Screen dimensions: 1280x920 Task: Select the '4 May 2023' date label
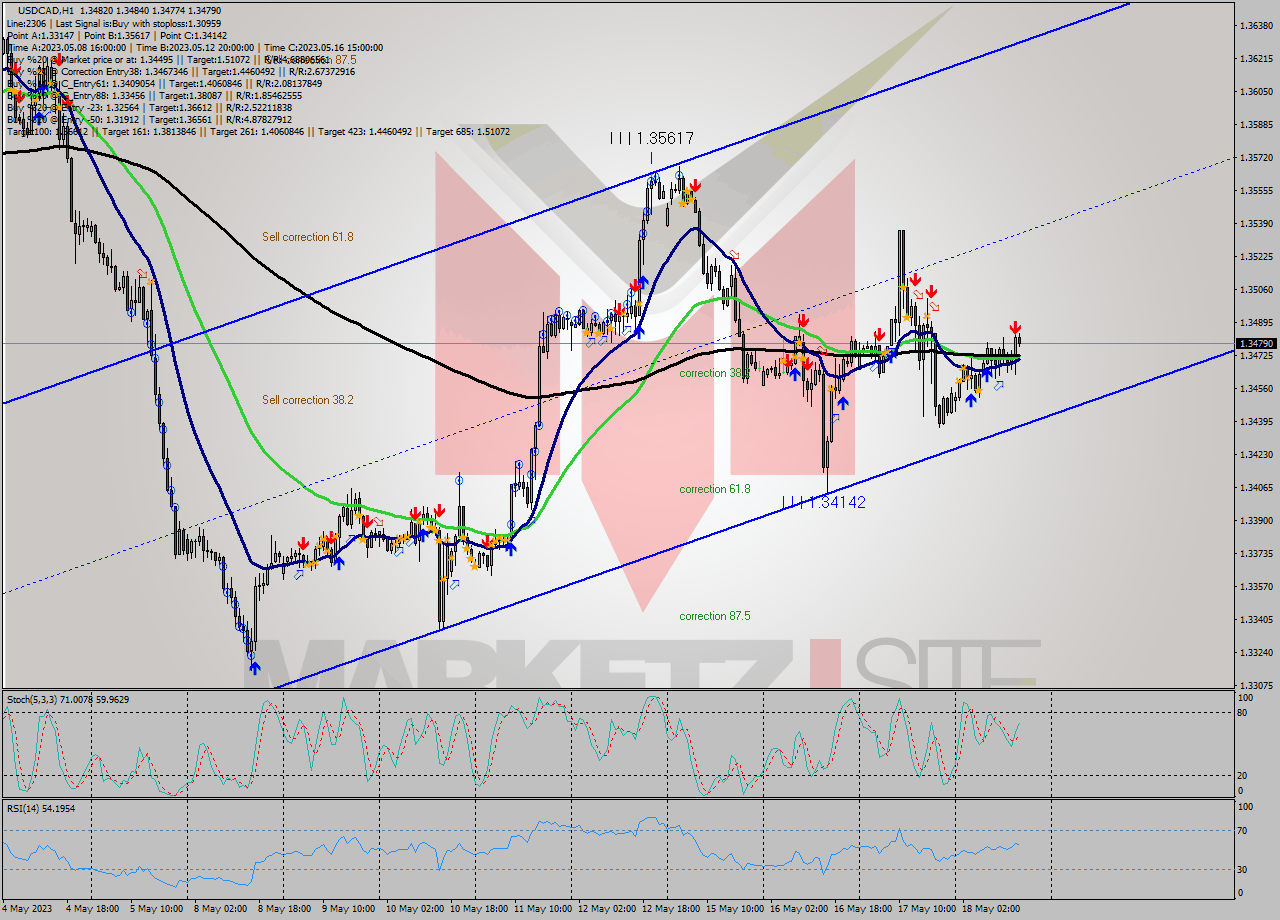tap(27, 908)
